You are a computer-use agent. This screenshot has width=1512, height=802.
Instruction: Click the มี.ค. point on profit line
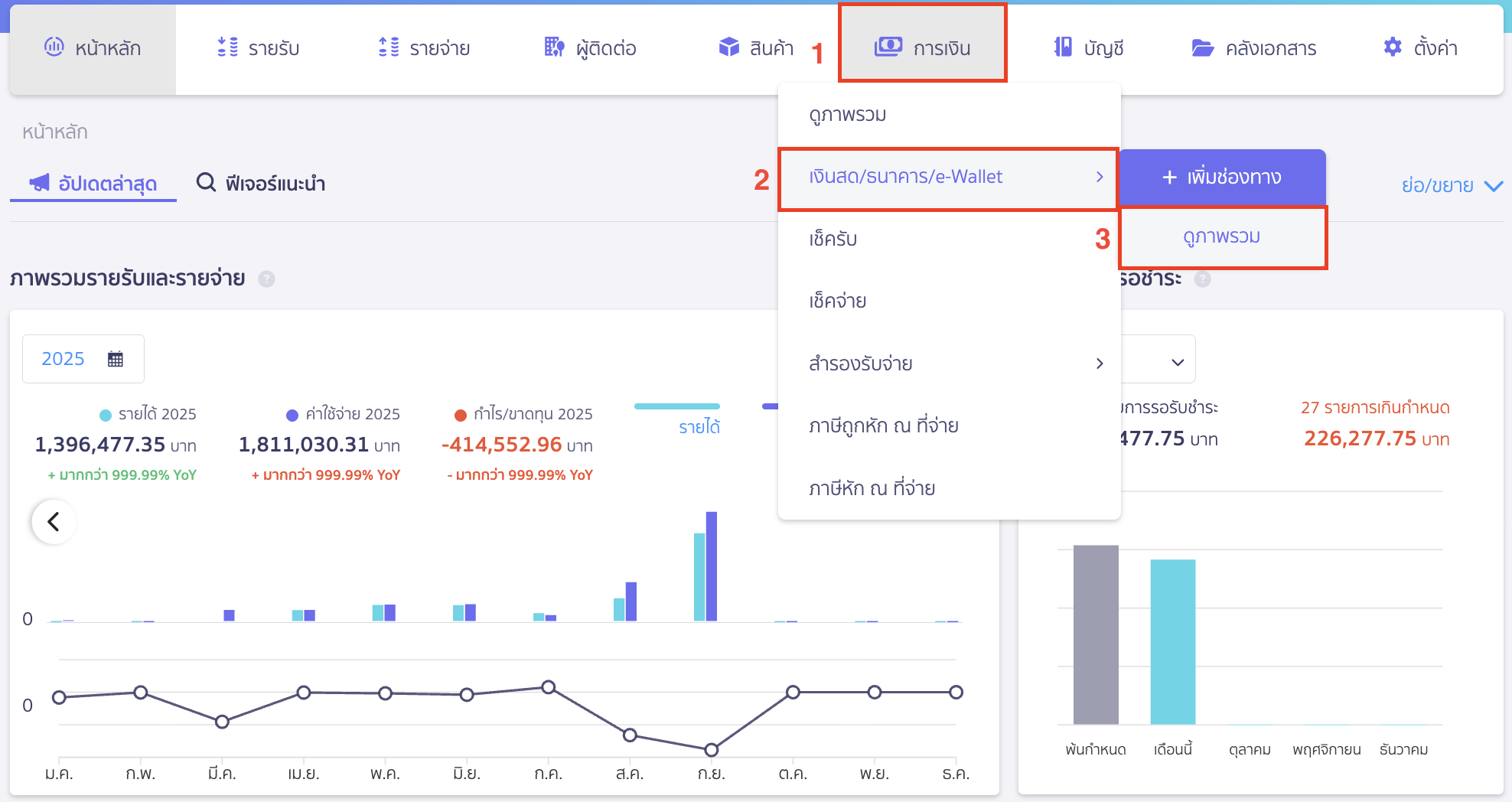pos(222,722)
